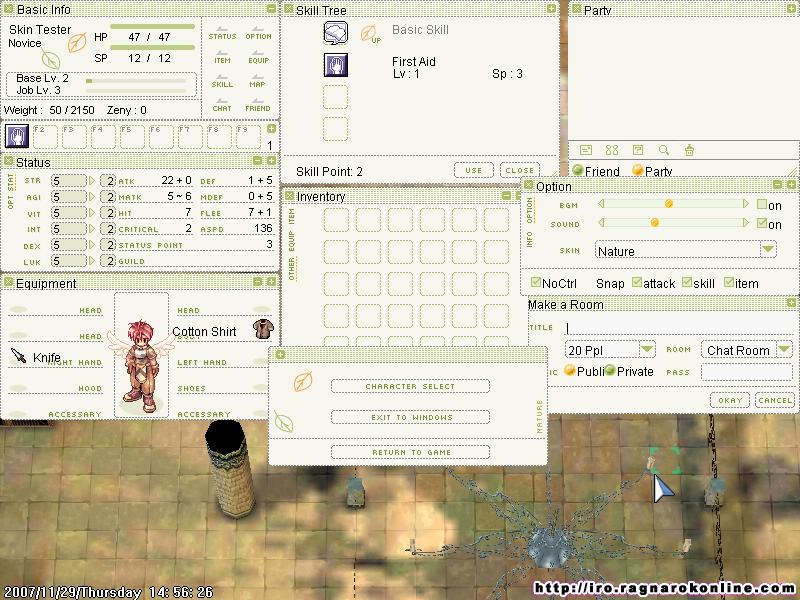Click the magnifier search icon in Party window
Viewport: 800px width, 600px height.
(x=663, y=150)
